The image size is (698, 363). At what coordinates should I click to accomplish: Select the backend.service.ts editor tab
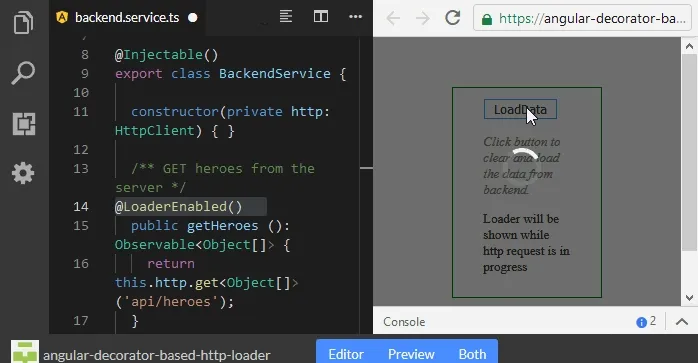pyautogui.click(x=127, y=18)
